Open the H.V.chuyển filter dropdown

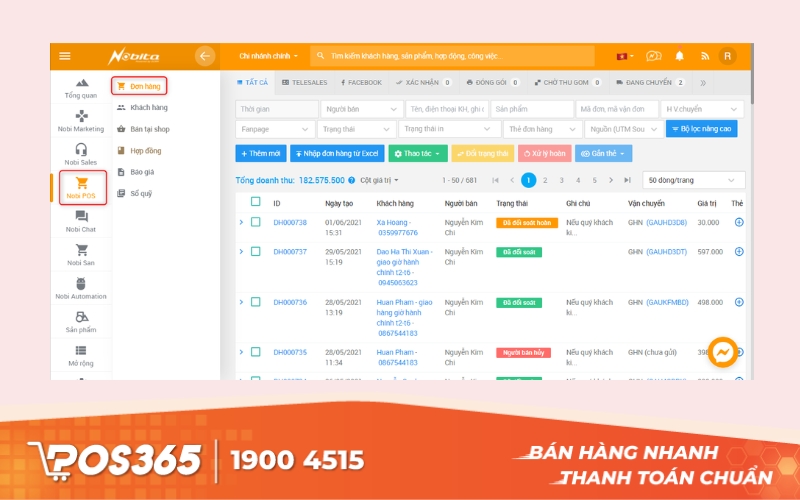(x=702, y=109)
